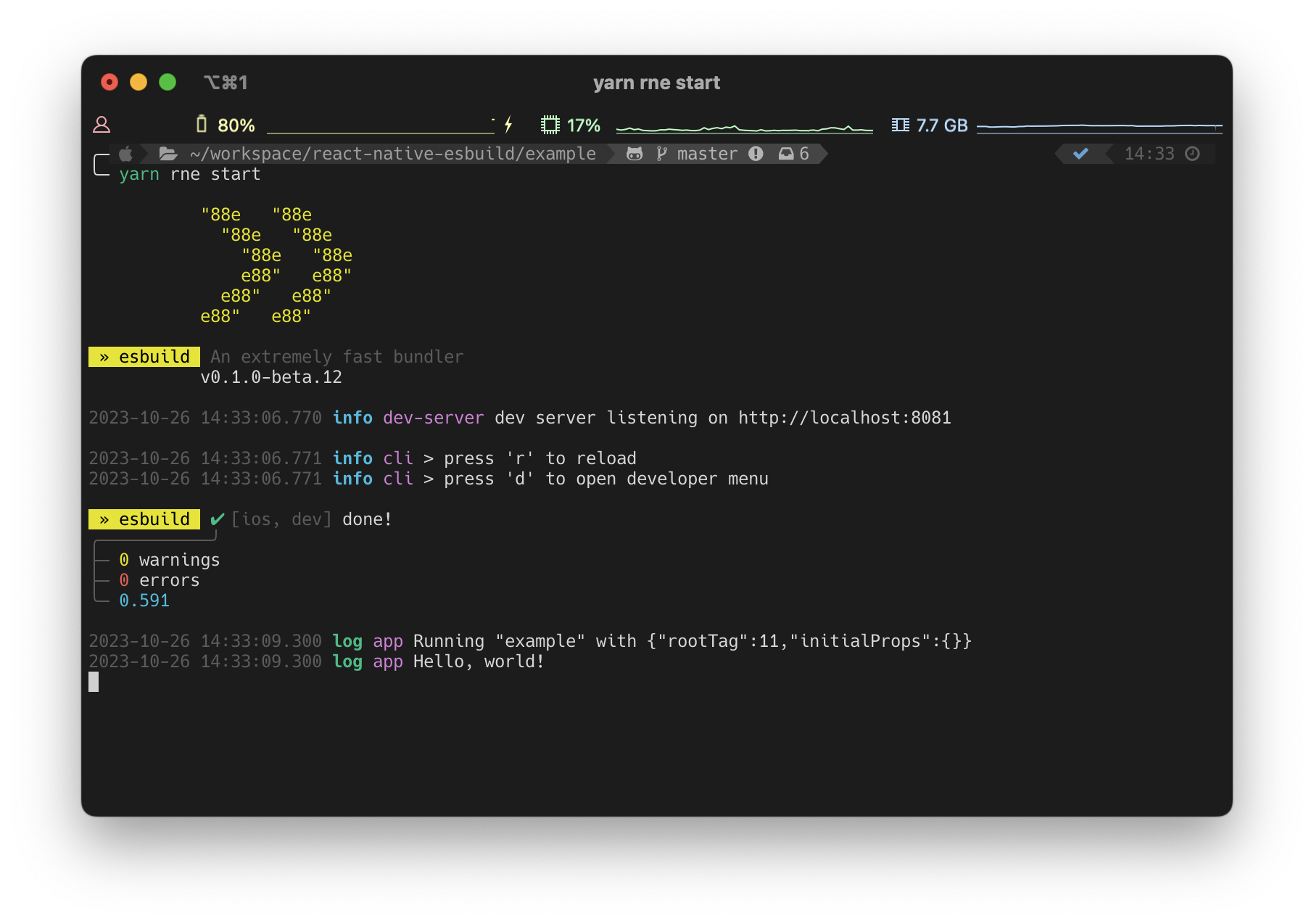Click the checkmark status segment

pyautogui.click(x=1081, y=153)
